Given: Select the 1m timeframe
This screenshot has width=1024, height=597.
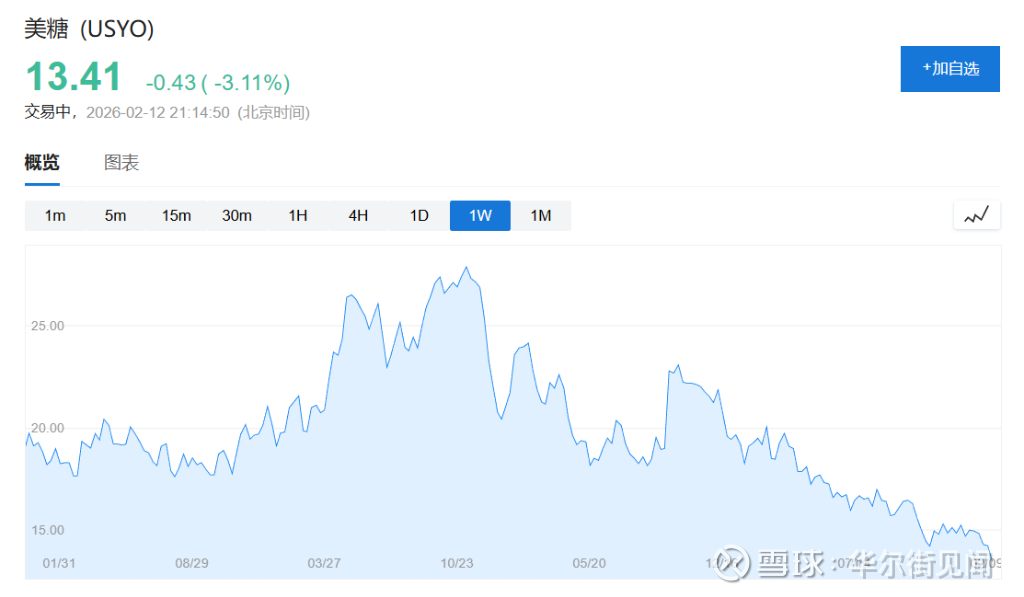Looking at the screenshot, I should (x=55, y=216).
